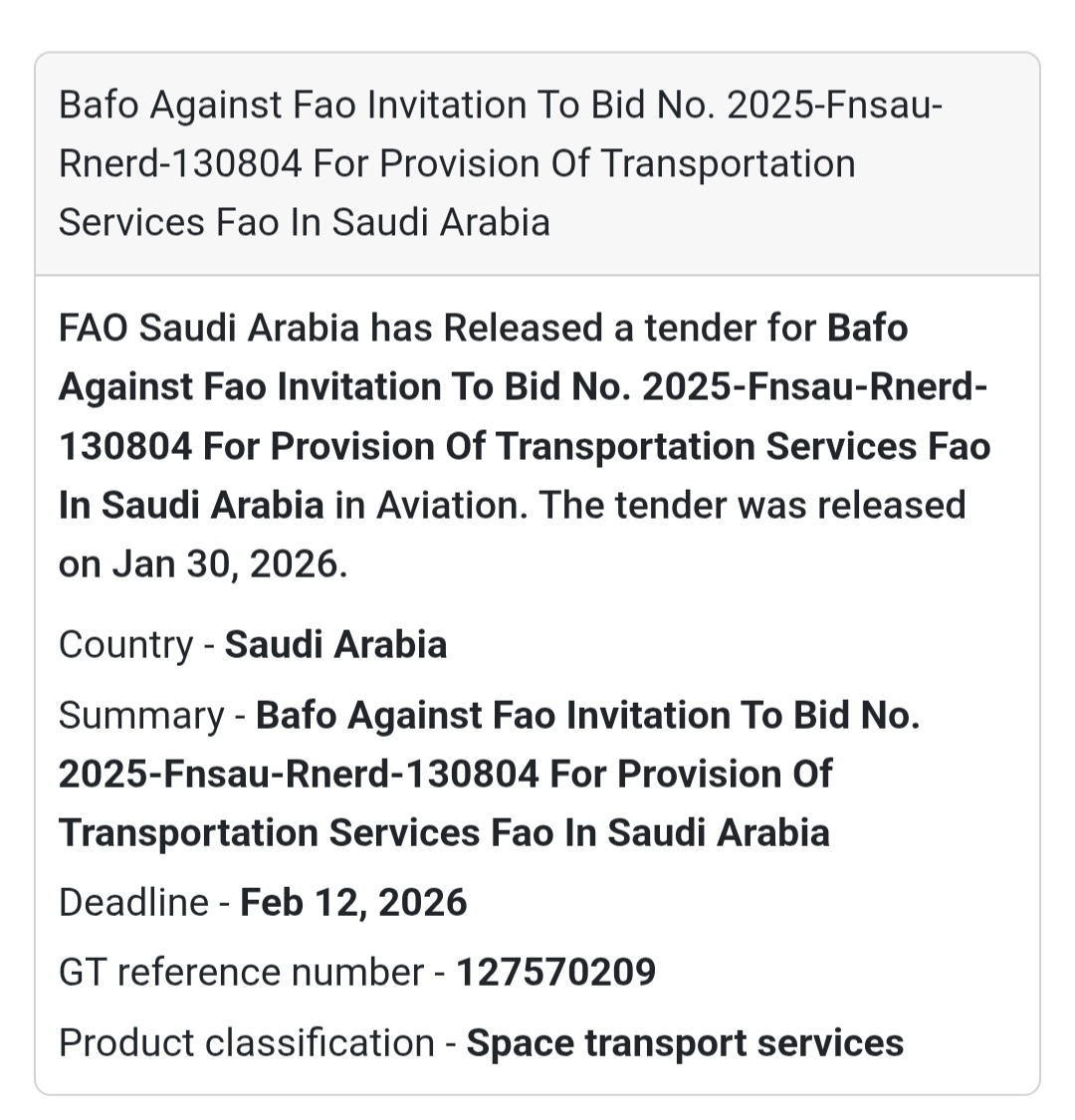The height and width of the screenshot is (1120, 1075).
Task: Select the deadline date "Feb 12, 2026"
Action: tap(353, 902)
